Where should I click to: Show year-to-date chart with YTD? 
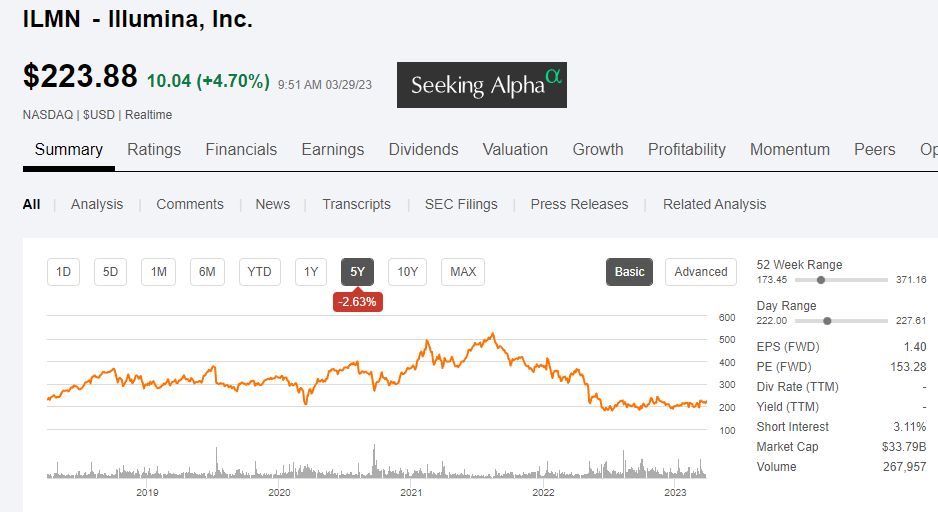click(259, 271)
